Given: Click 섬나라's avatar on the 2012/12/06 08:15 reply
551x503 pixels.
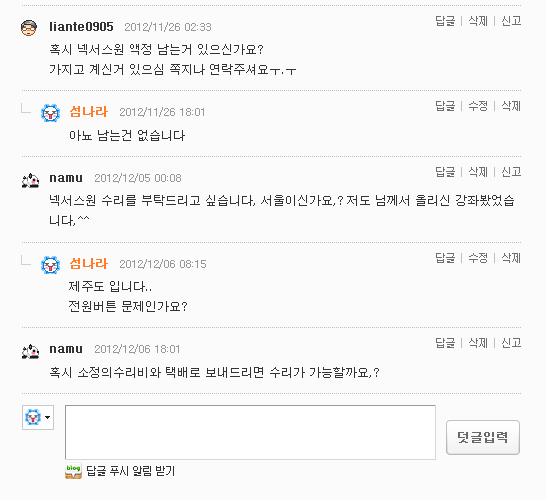Looking at the screenshot, I should 50,265.
